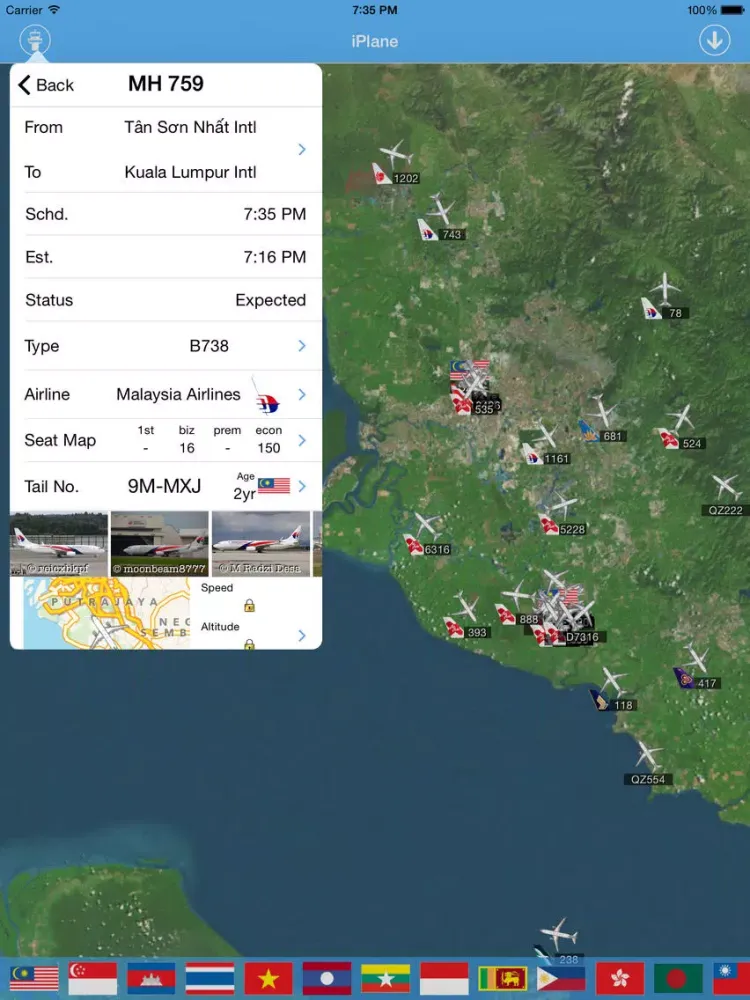This screenshot has height=1000, width=750.
Task: Tap the Schd. 7:35 PM row
Action: [x=166, y=214]
